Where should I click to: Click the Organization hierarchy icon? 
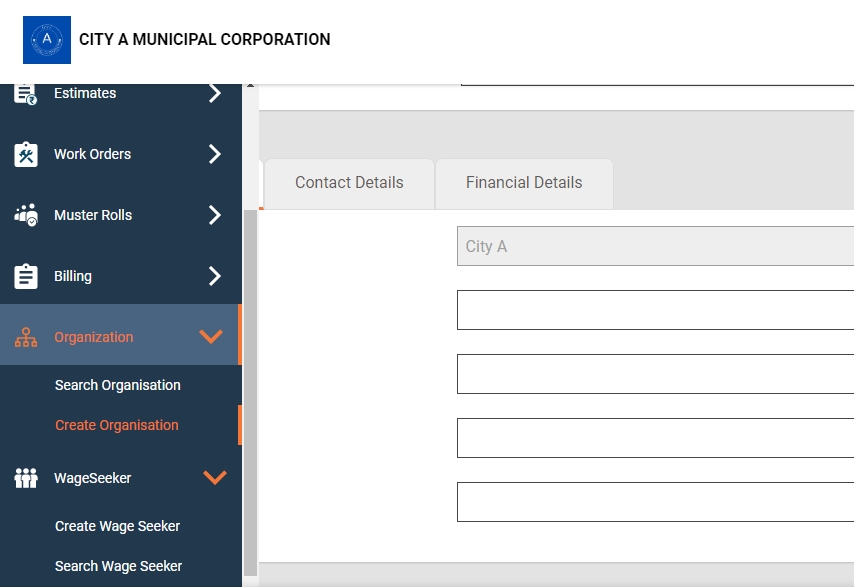click(x=26, y=338)
